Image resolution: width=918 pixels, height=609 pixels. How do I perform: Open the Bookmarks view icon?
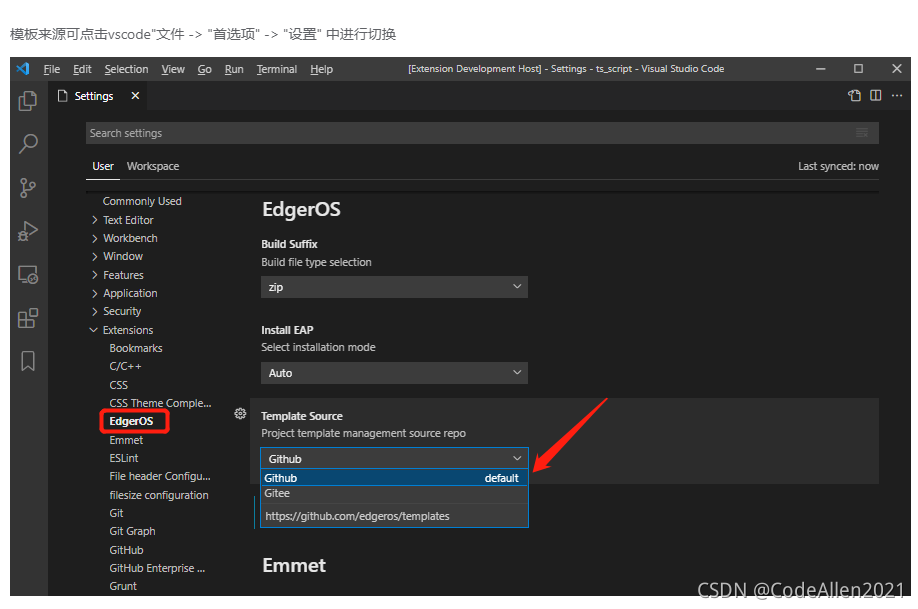tap(28, 361)
